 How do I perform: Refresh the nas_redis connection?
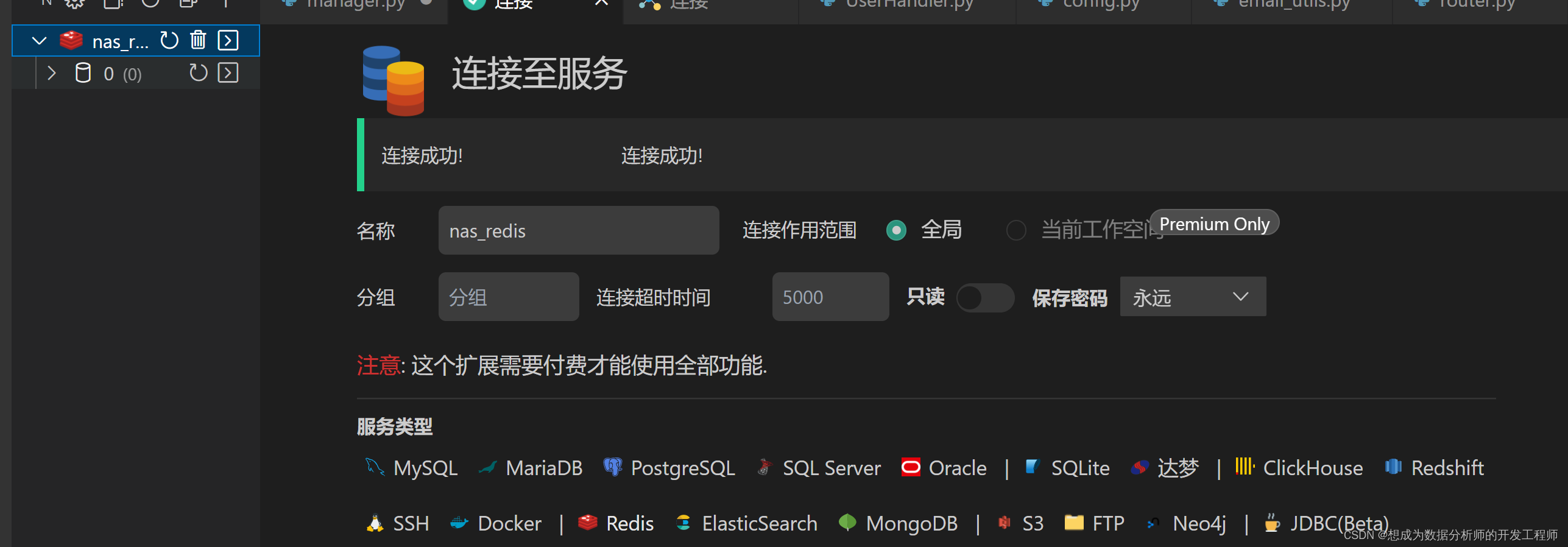(169, 41)
